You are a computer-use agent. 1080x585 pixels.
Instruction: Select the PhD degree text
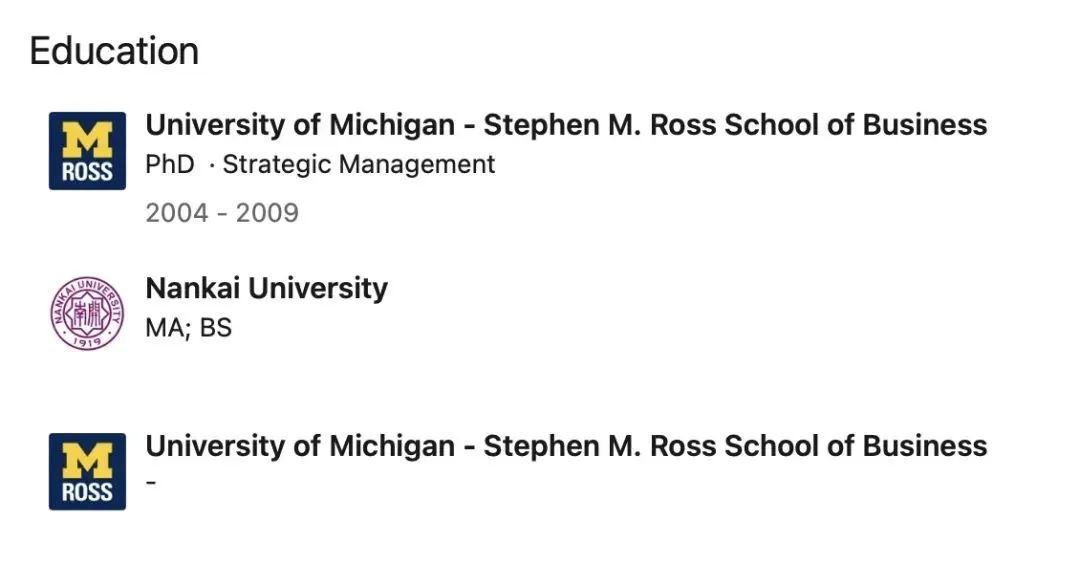pyautogui.click(x=170, y=165)
